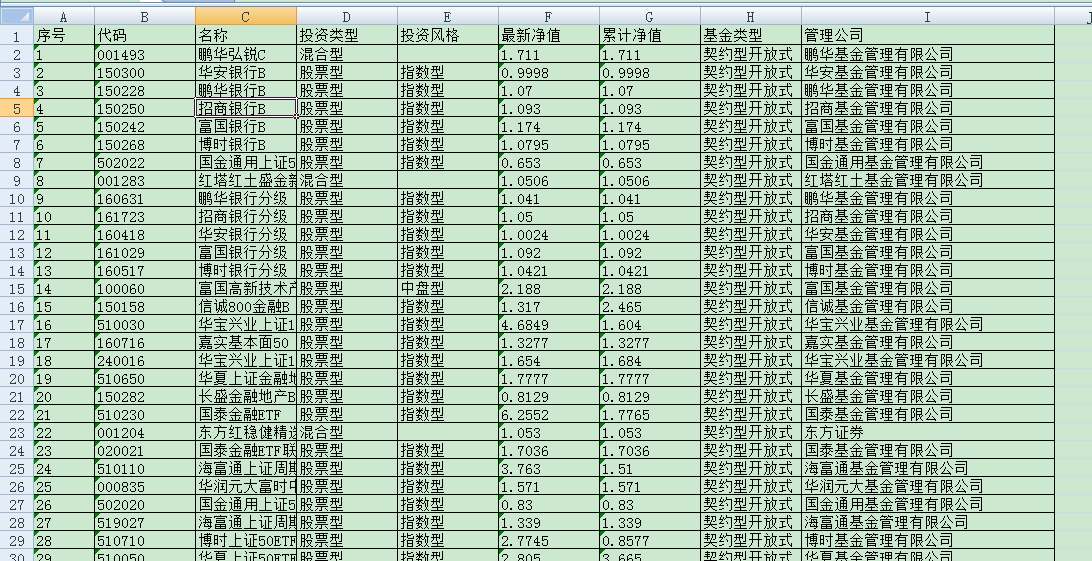
Task: Select cell with code 001493
Action: tap(145, 54)
